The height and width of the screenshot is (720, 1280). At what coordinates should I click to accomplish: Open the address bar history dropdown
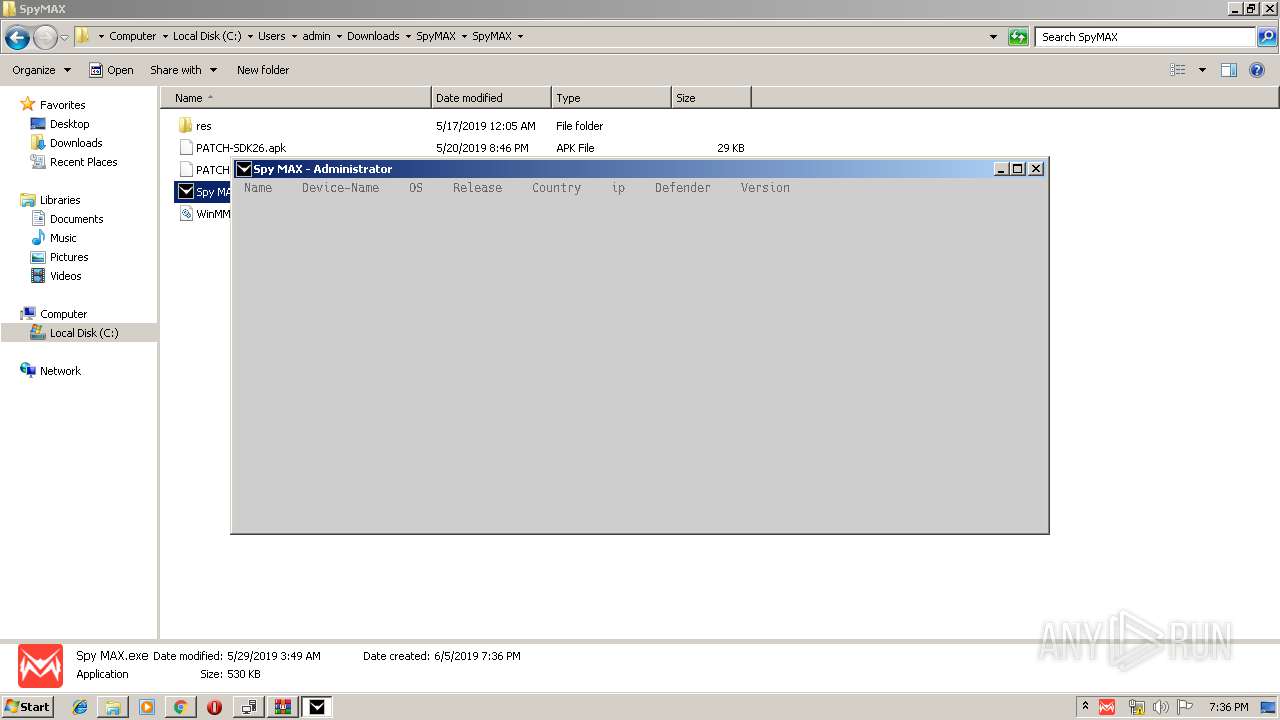(993, 37)
